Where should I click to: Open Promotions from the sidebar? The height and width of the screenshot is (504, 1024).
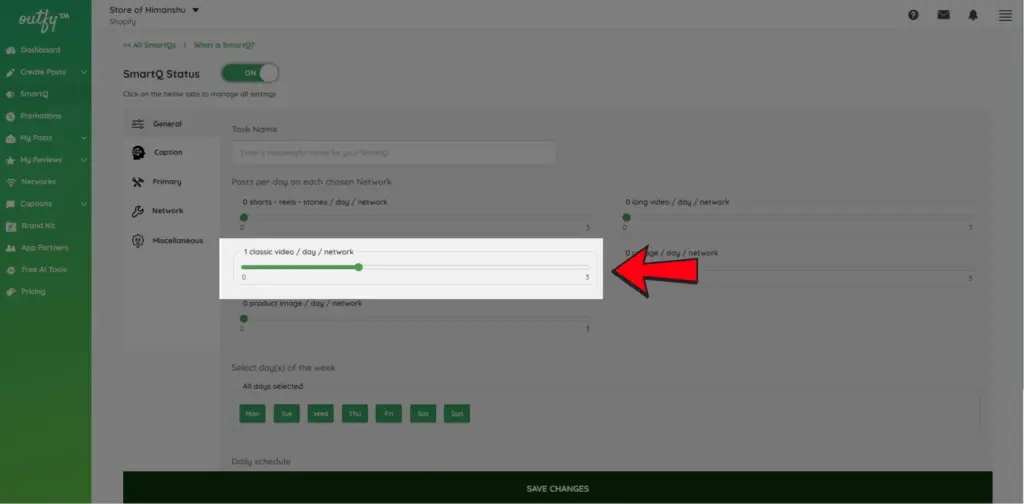pos(40,116)
